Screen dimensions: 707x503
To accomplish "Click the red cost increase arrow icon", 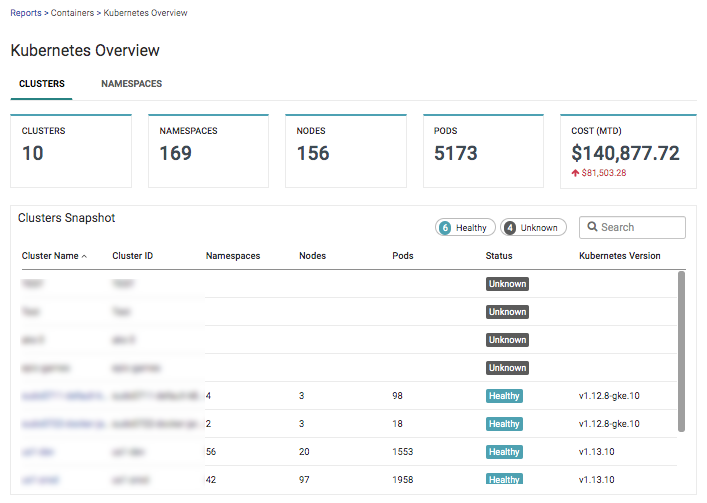I will [x=575, y=173].
